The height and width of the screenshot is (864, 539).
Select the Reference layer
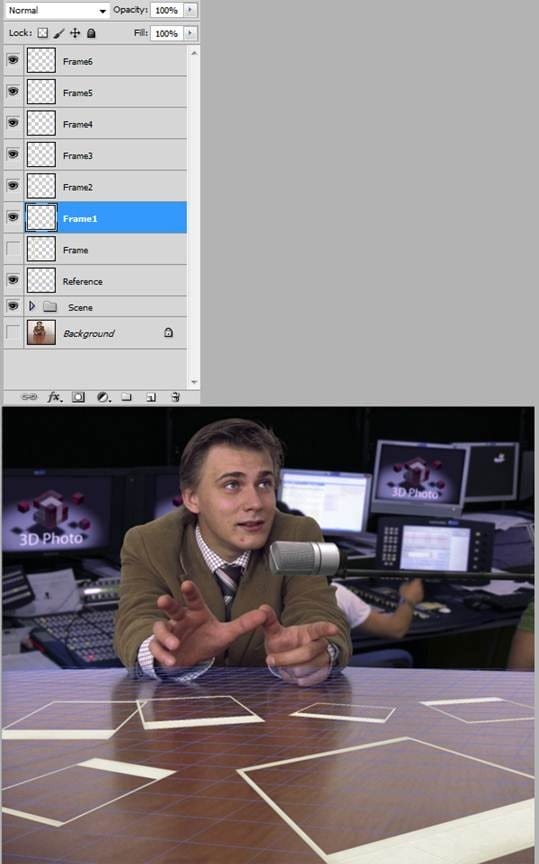click(x=105, y=280)
